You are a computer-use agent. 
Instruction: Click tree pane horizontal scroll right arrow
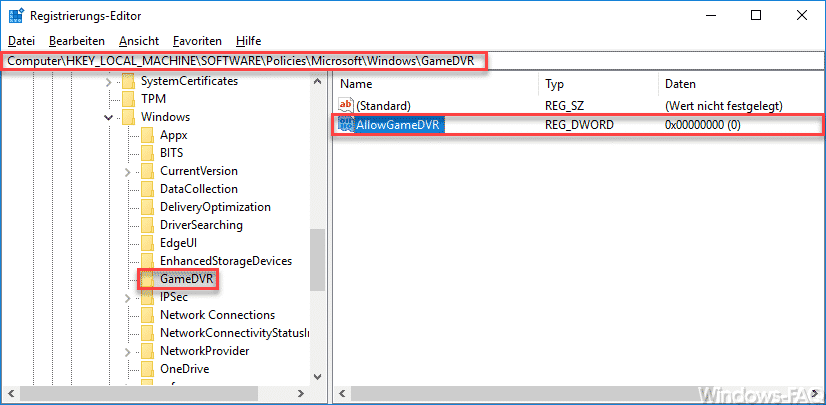300,393
